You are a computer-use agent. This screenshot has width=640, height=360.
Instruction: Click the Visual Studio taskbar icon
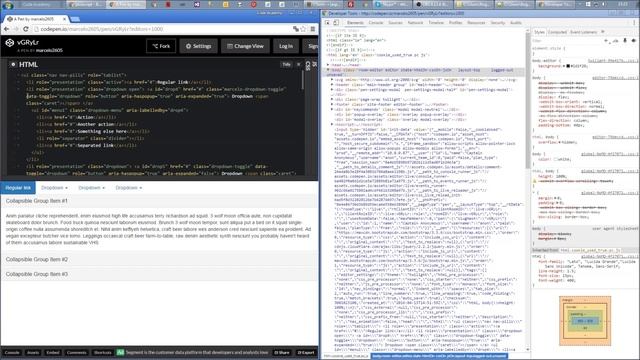click(197, 4)
